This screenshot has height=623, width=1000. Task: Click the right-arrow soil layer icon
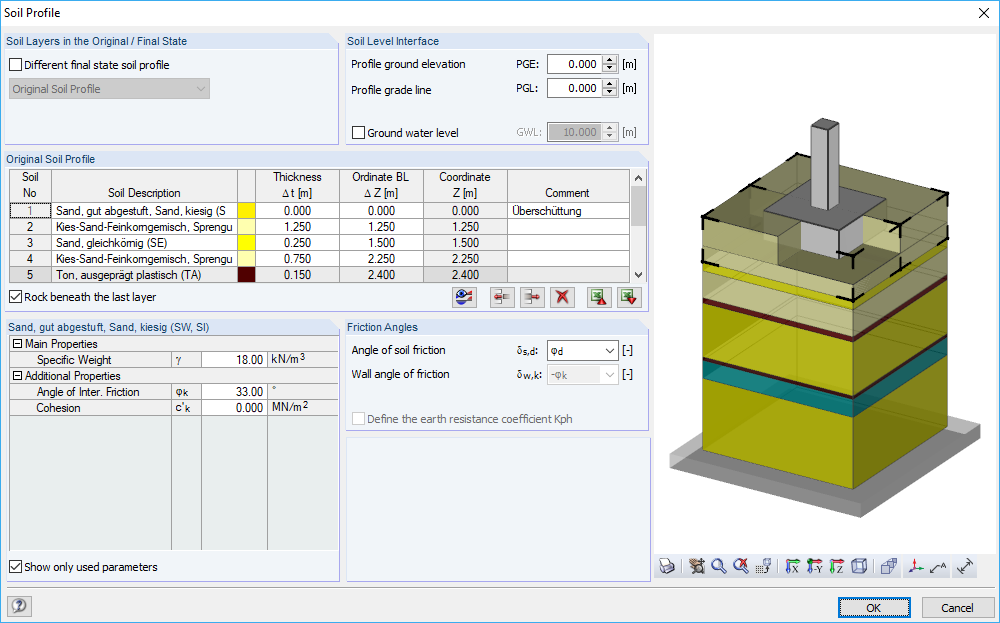pos(532,297)
